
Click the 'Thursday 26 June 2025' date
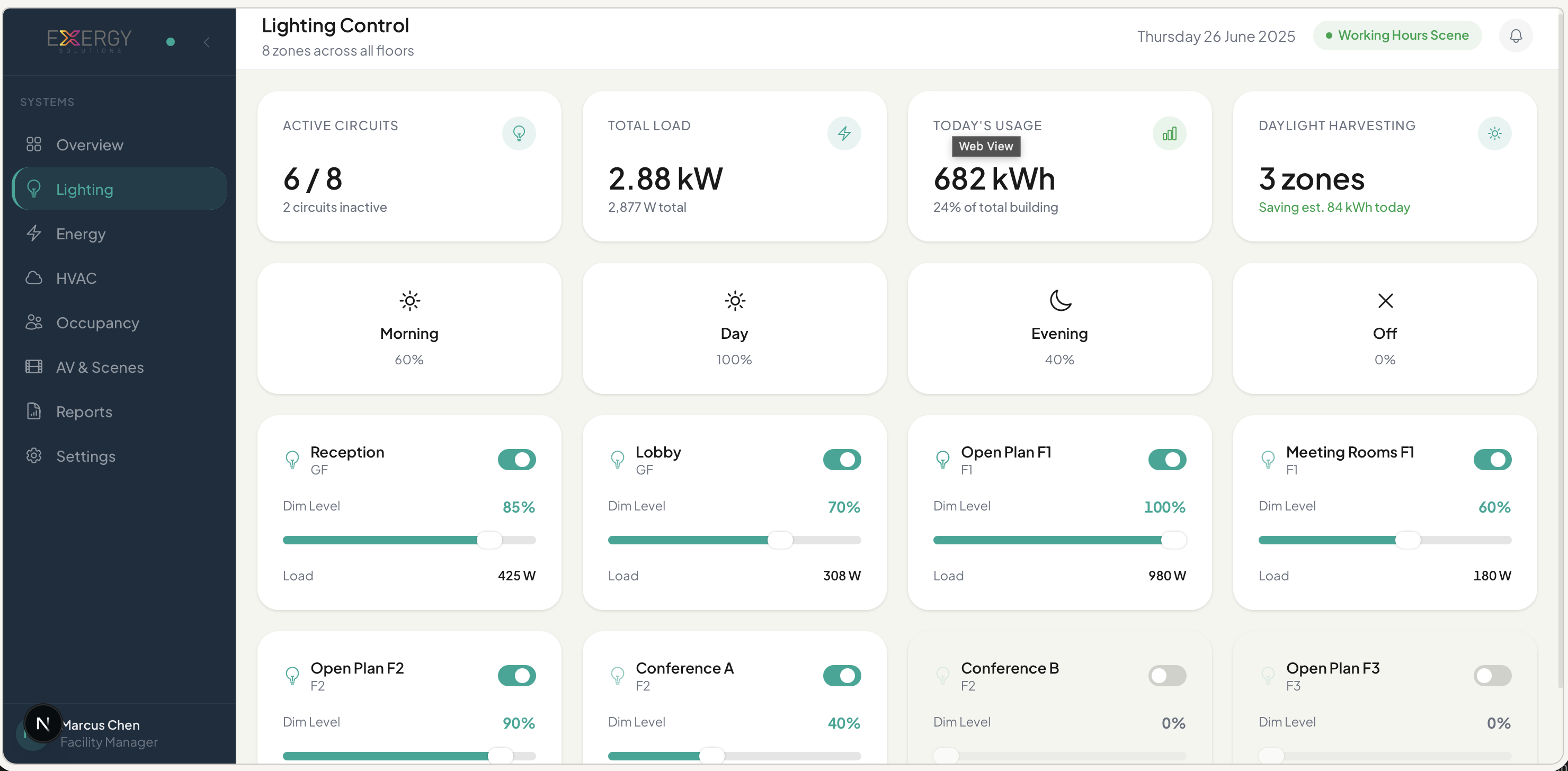[1216, 37]
